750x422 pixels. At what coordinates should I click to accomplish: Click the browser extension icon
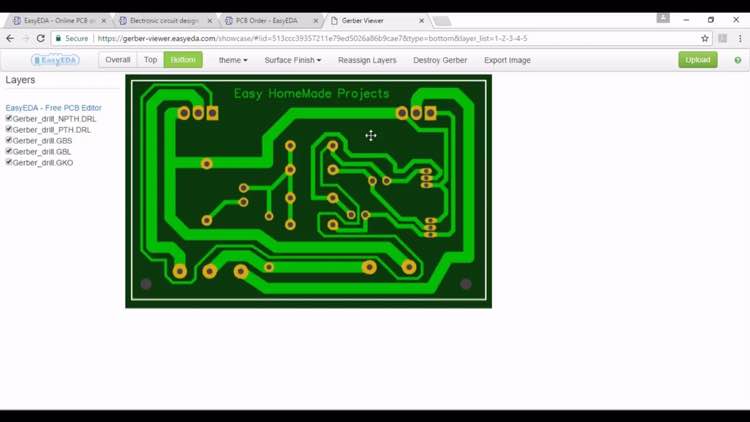723,38
